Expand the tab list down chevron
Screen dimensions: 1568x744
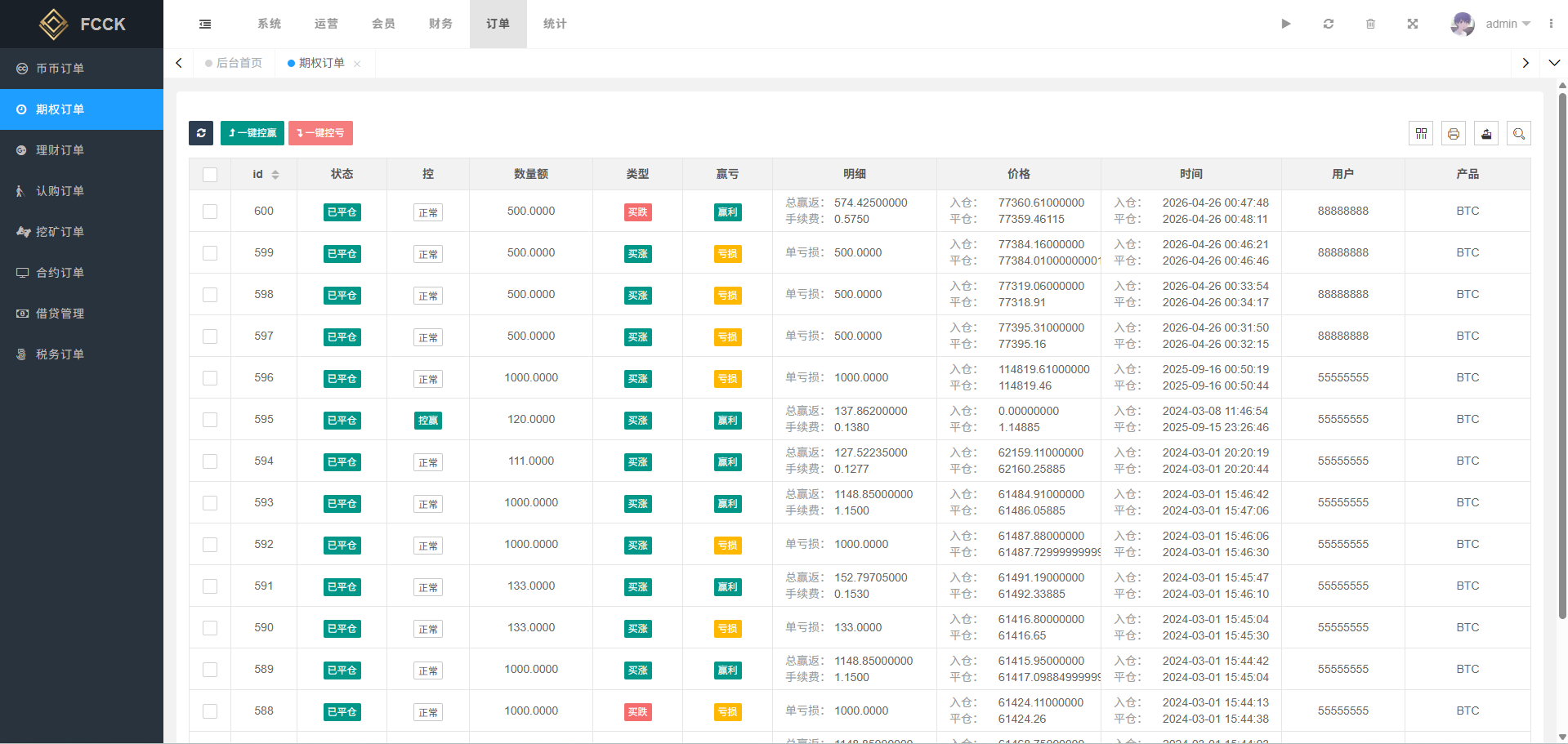1554,63
